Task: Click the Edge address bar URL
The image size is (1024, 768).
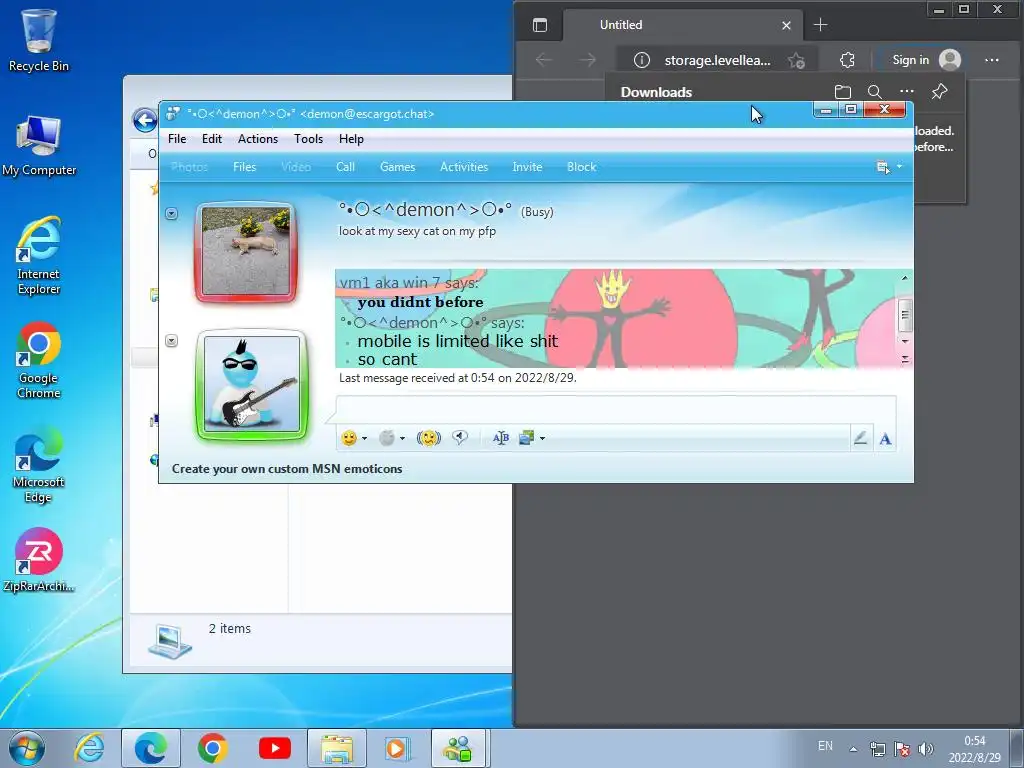Action: tap(717, 61)
